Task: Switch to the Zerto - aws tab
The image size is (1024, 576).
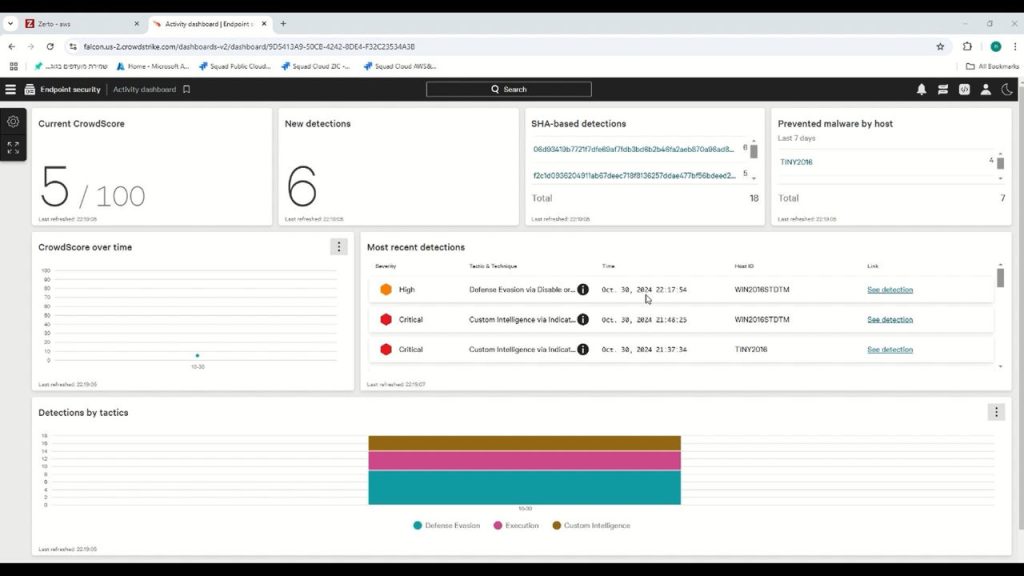Action: tap(74, 23)
